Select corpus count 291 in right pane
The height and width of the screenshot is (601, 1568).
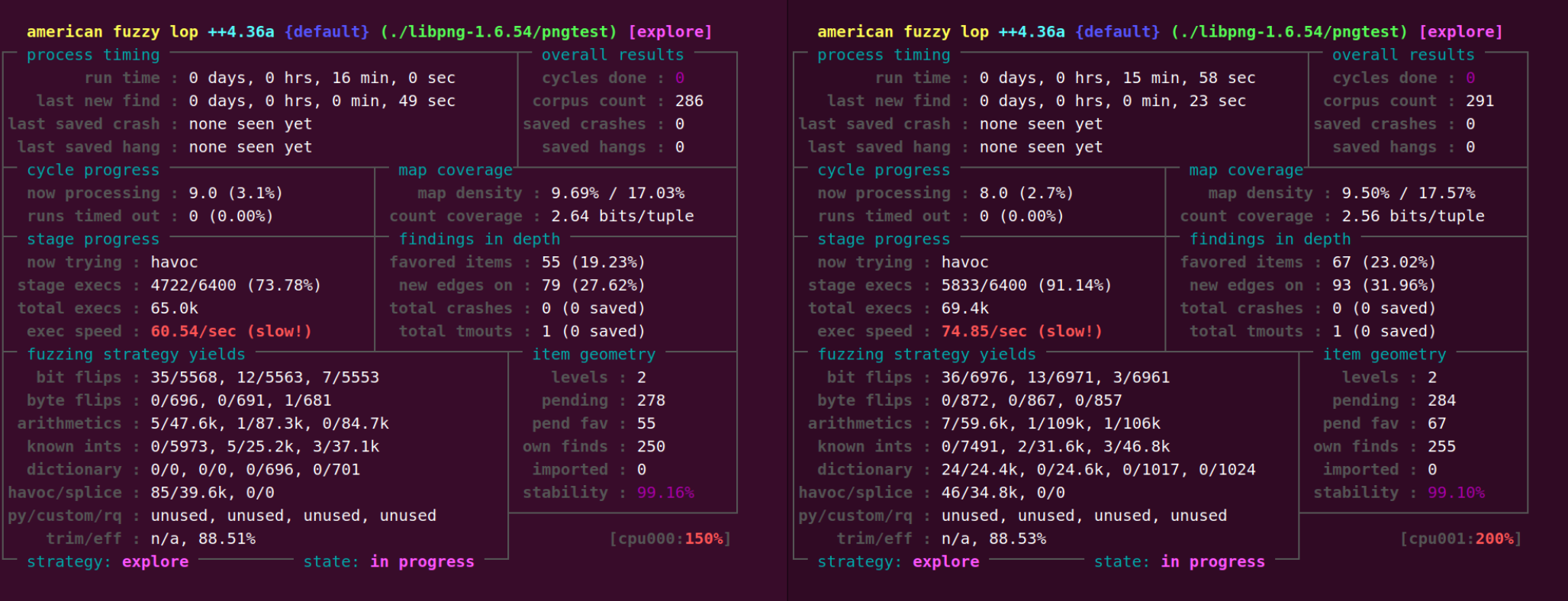coord(1479,101)
